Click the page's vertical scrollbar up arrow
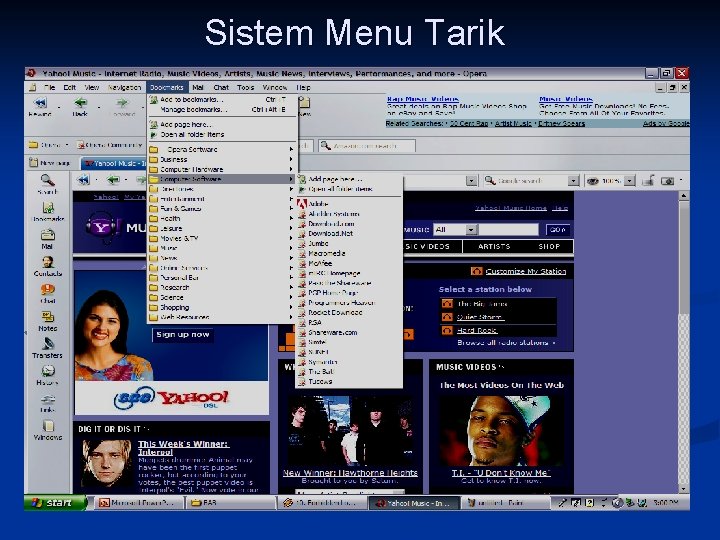Image resolution: width=720 pixels, height=540 pixels. (x=683, y=197)
